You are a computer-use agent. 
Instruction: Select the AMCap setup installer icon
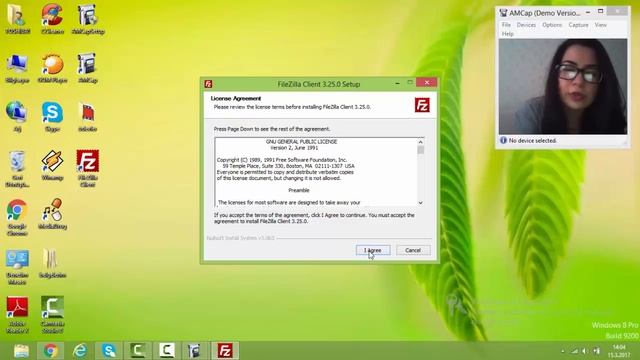coord(88,19)
